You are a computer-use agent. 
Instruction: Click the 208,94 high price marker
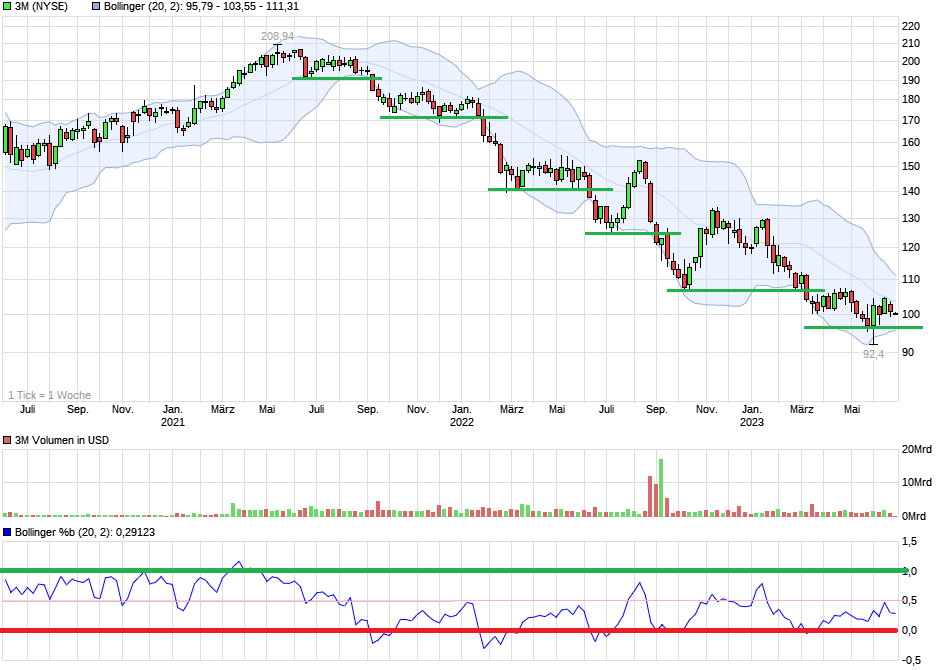pos(275,36)
